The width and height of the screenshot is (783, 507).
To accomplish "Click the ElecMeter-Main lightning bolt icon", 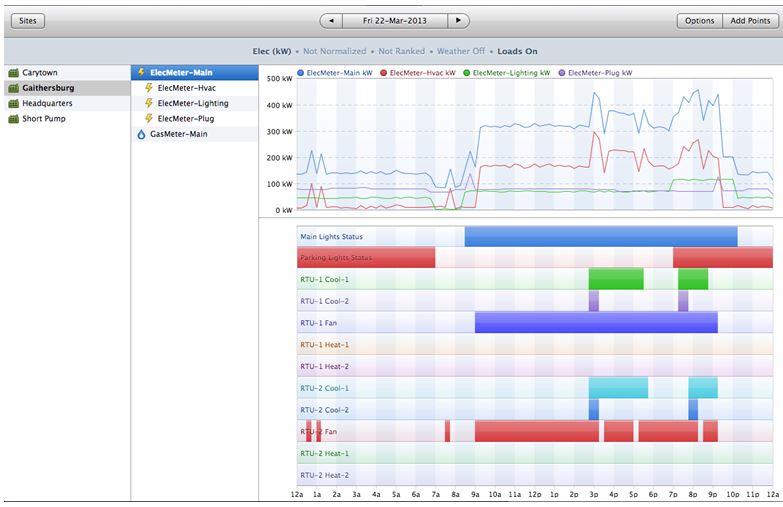I will [141, 72].
